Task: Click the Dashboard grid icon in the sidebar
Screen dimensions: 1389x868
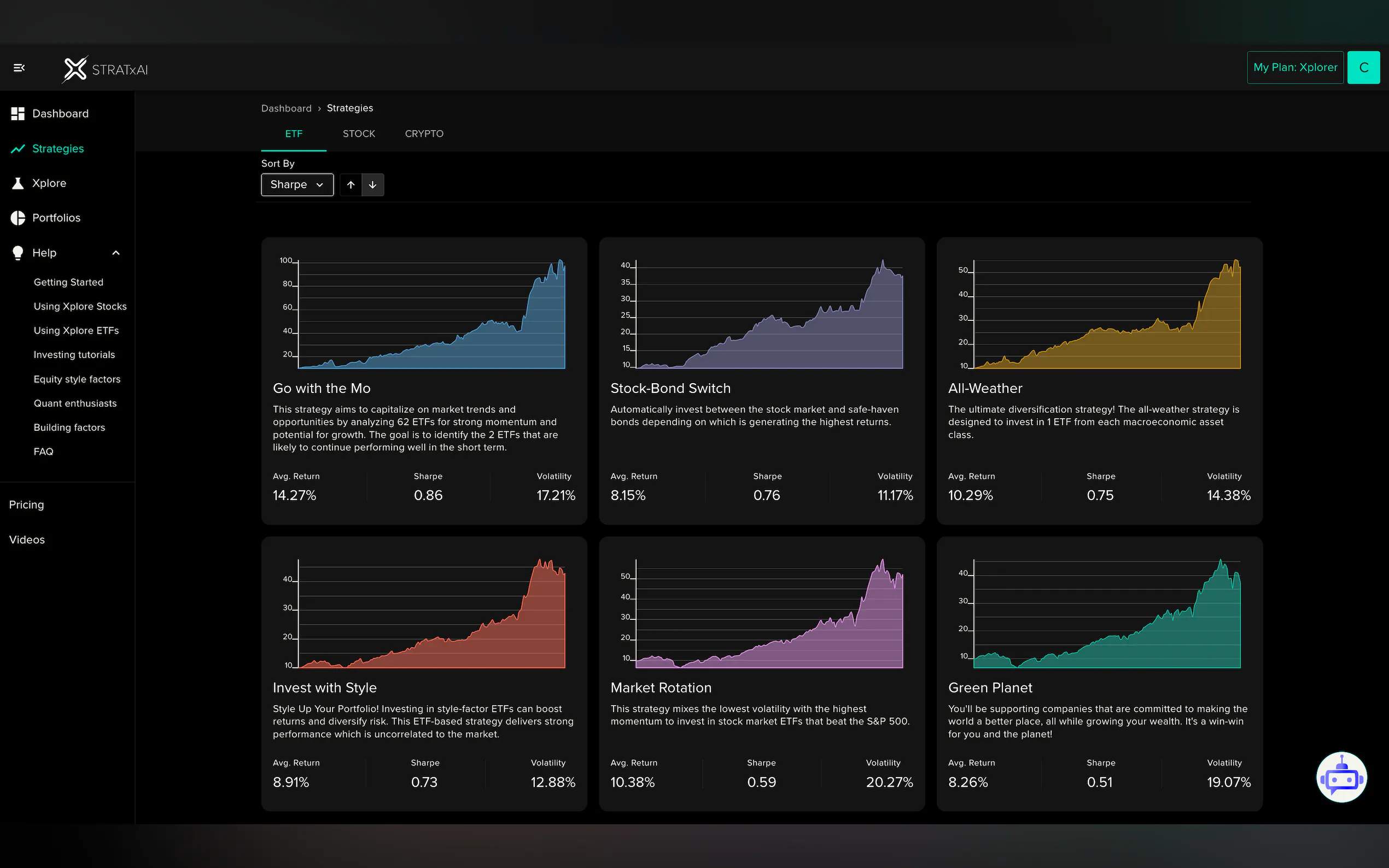Action: click(18, 114)
